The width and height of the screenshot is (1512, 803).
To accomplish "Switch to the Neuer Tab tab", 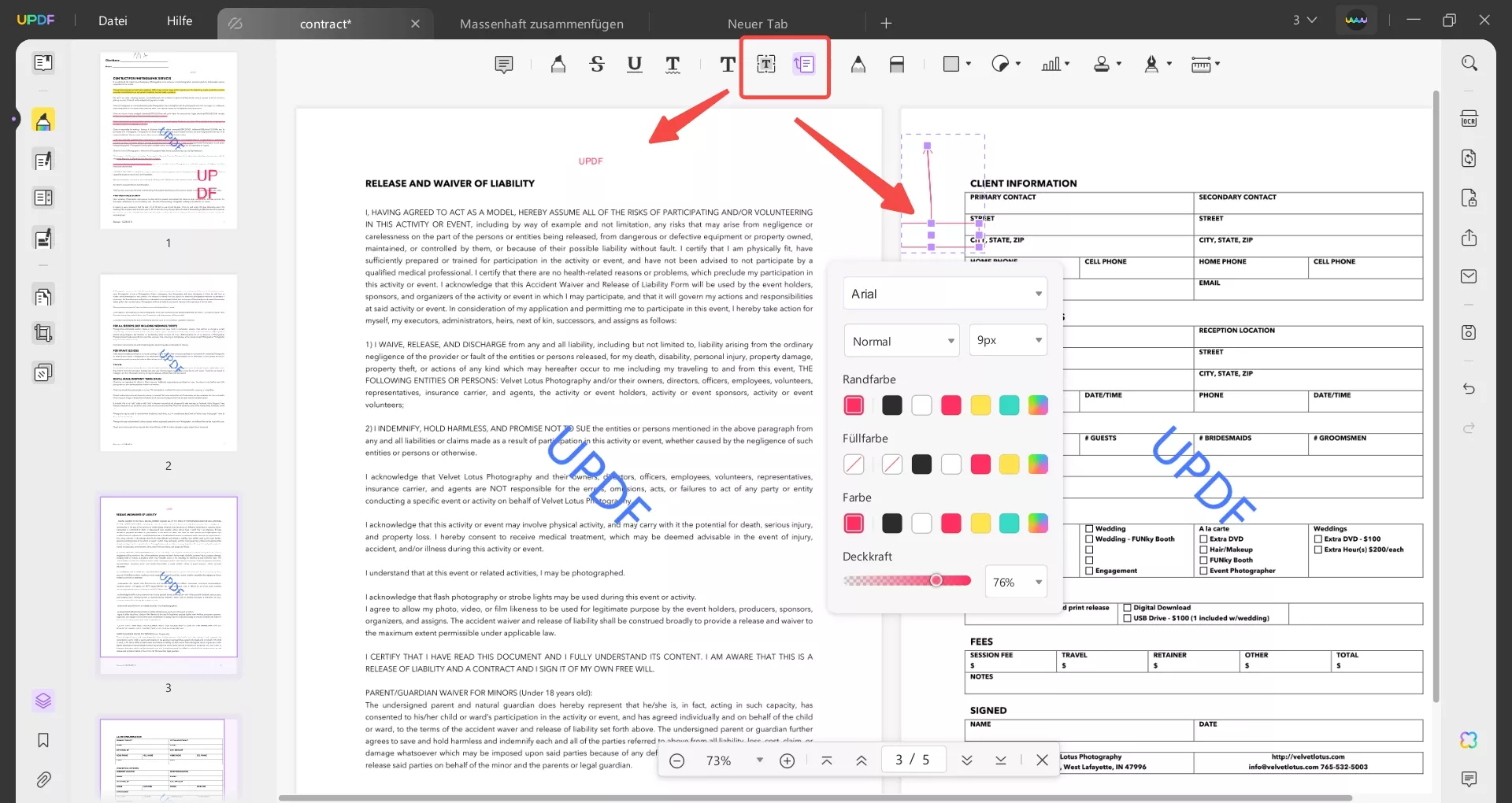I will tap(758, 24).
